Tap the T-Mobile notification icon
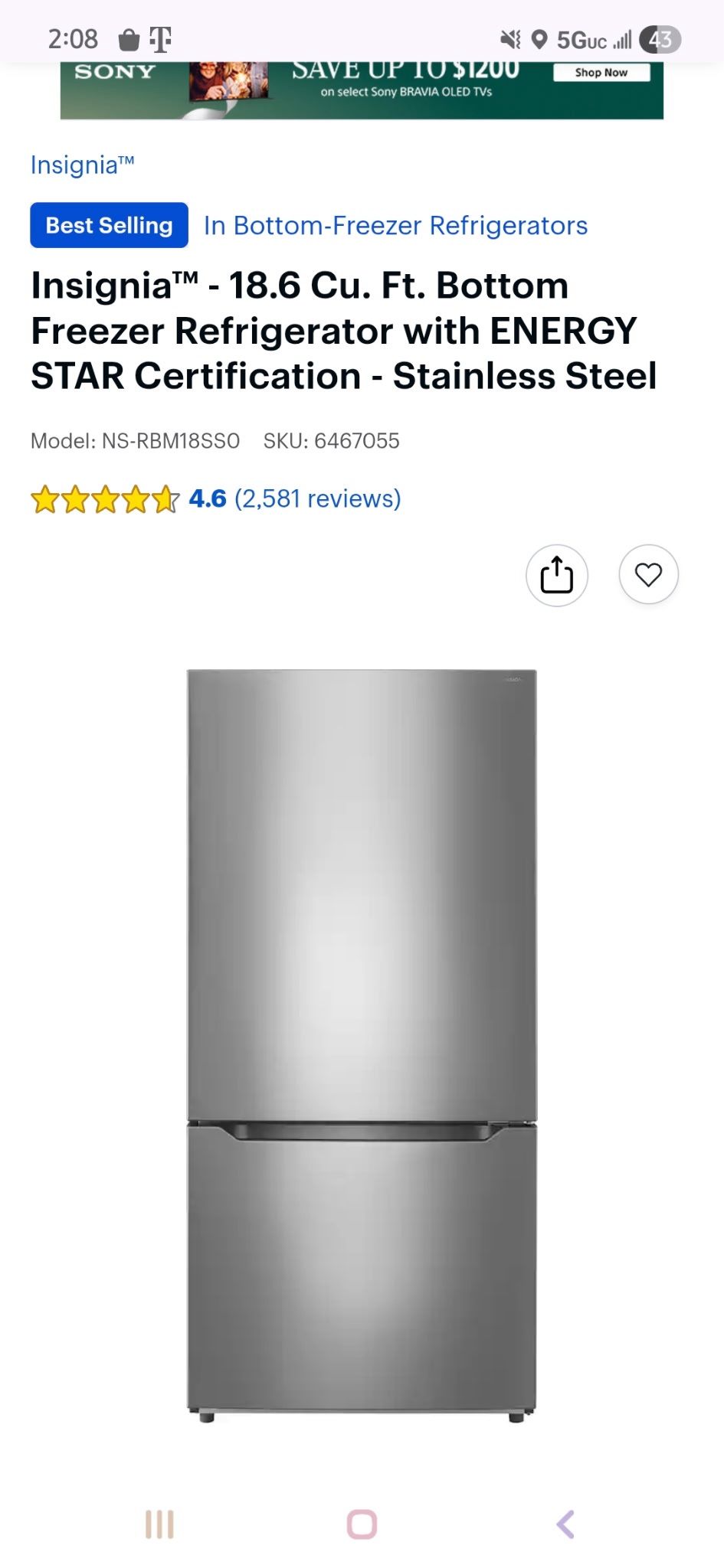The image size is (724, 1568). point(160,39)
